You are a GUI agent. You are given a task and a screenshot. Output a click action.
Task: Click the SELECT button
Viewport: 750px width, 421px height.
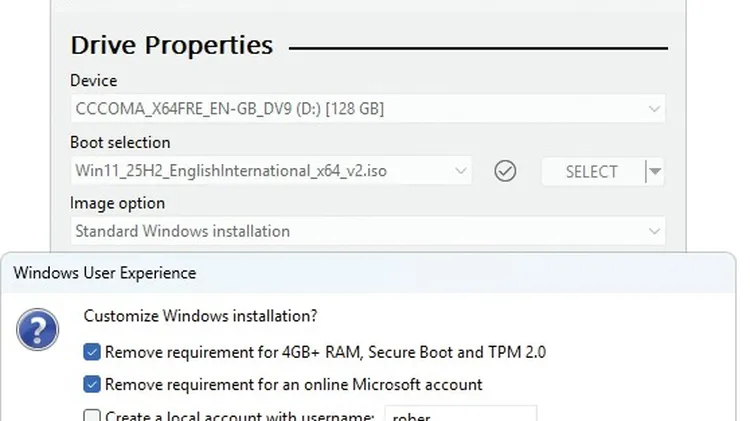[592, 172]
